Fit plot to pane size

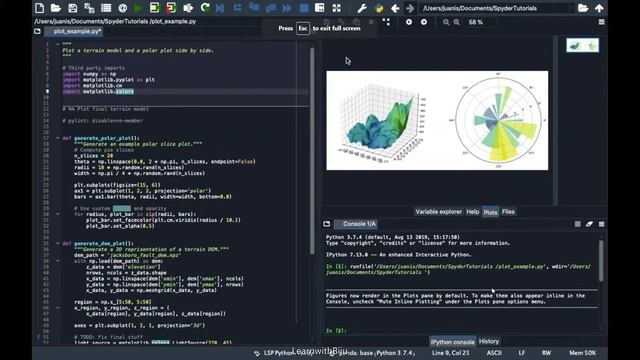pyautogui.click(x=386, y=22)
